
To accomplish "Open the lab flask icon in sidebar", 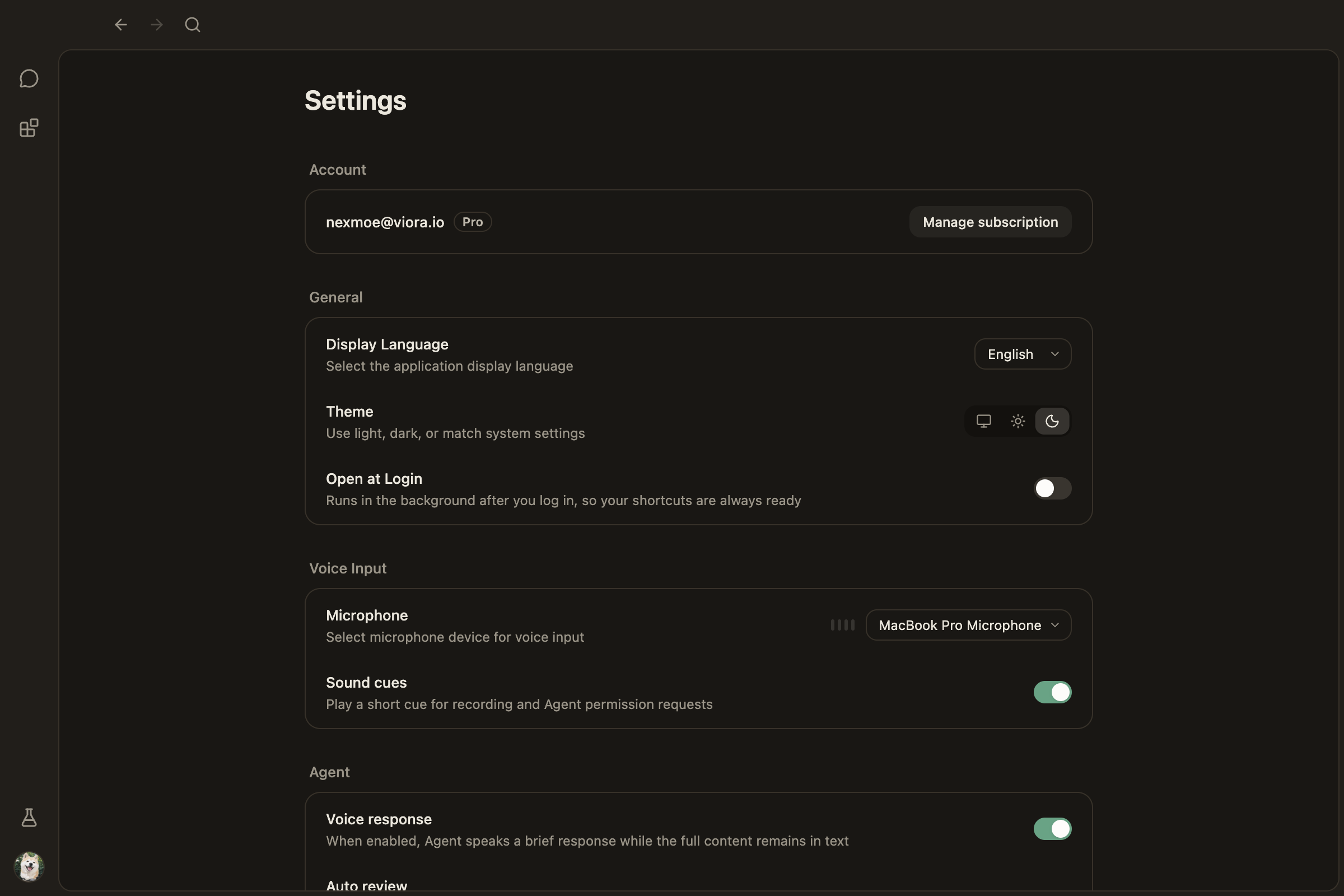I will pyautogui.click(x=29, y=818).
